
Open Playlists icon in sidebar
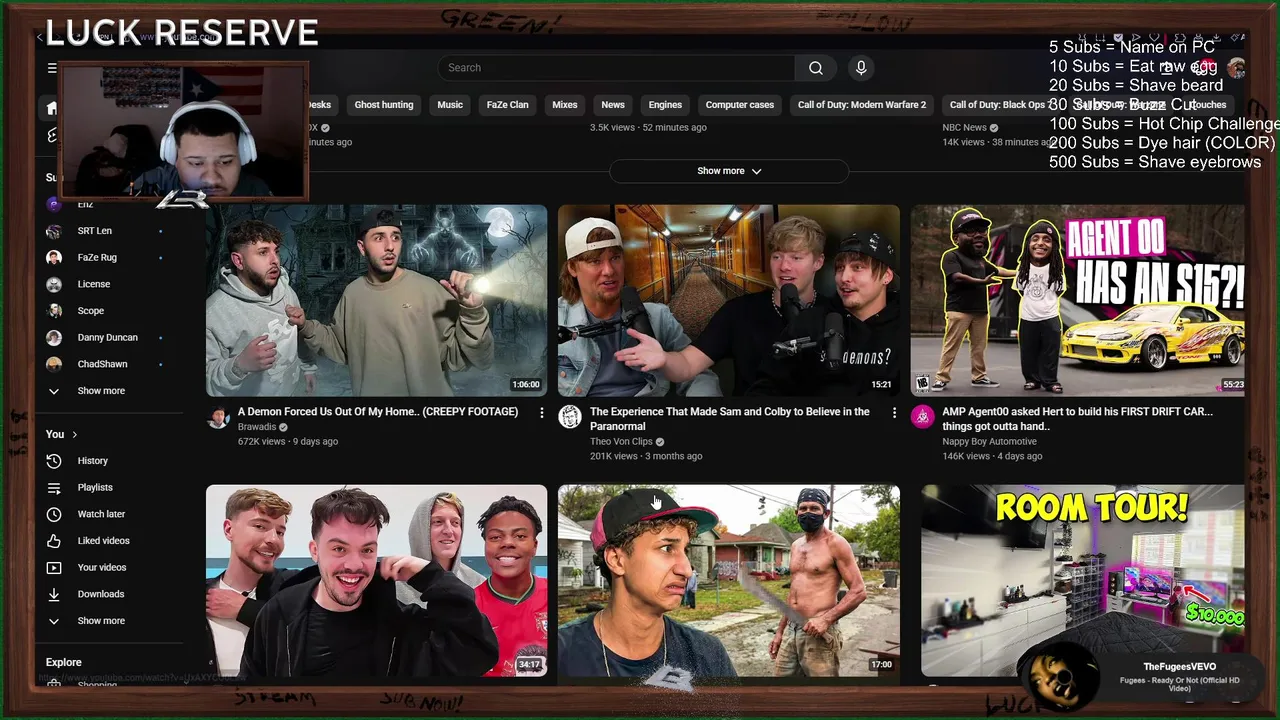(54, 488)
